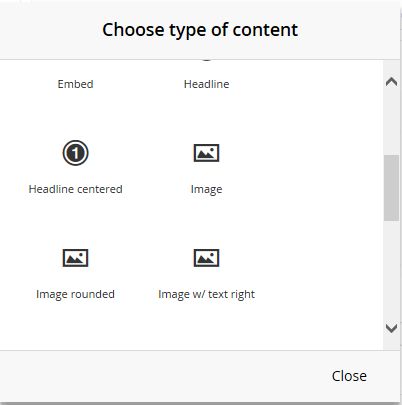Choose the Image picture icon
The width and height of the screenshot is (402, 405).
(x=206, y=153)
